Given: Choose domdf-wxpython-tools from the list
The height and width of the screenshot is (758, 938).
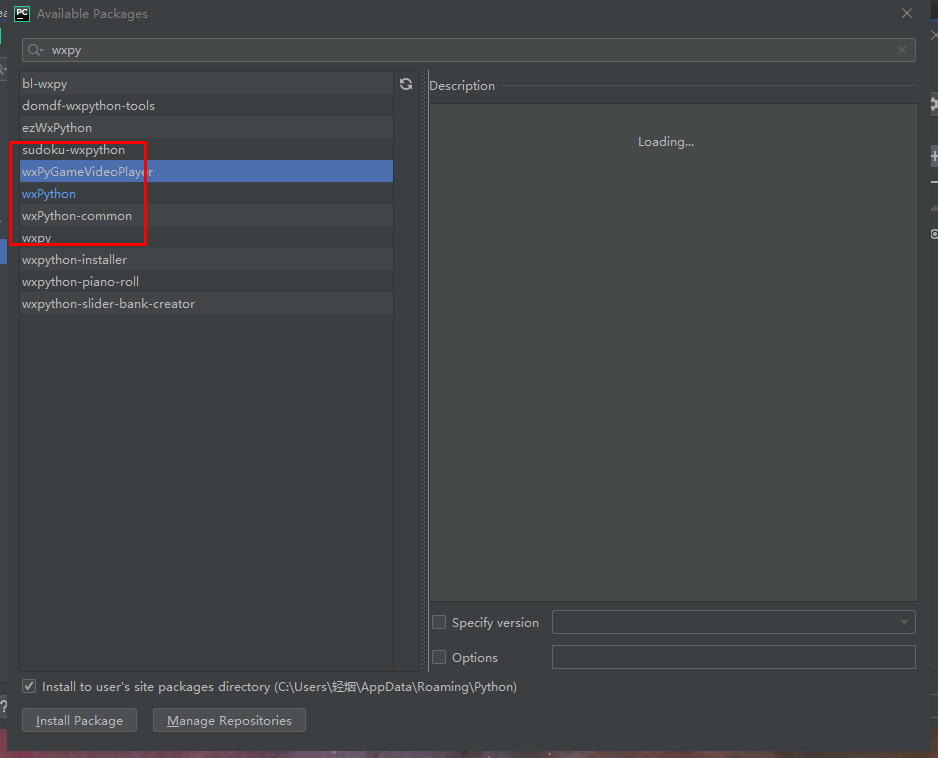Looking at the screenshot, I should tap(88, 106).
